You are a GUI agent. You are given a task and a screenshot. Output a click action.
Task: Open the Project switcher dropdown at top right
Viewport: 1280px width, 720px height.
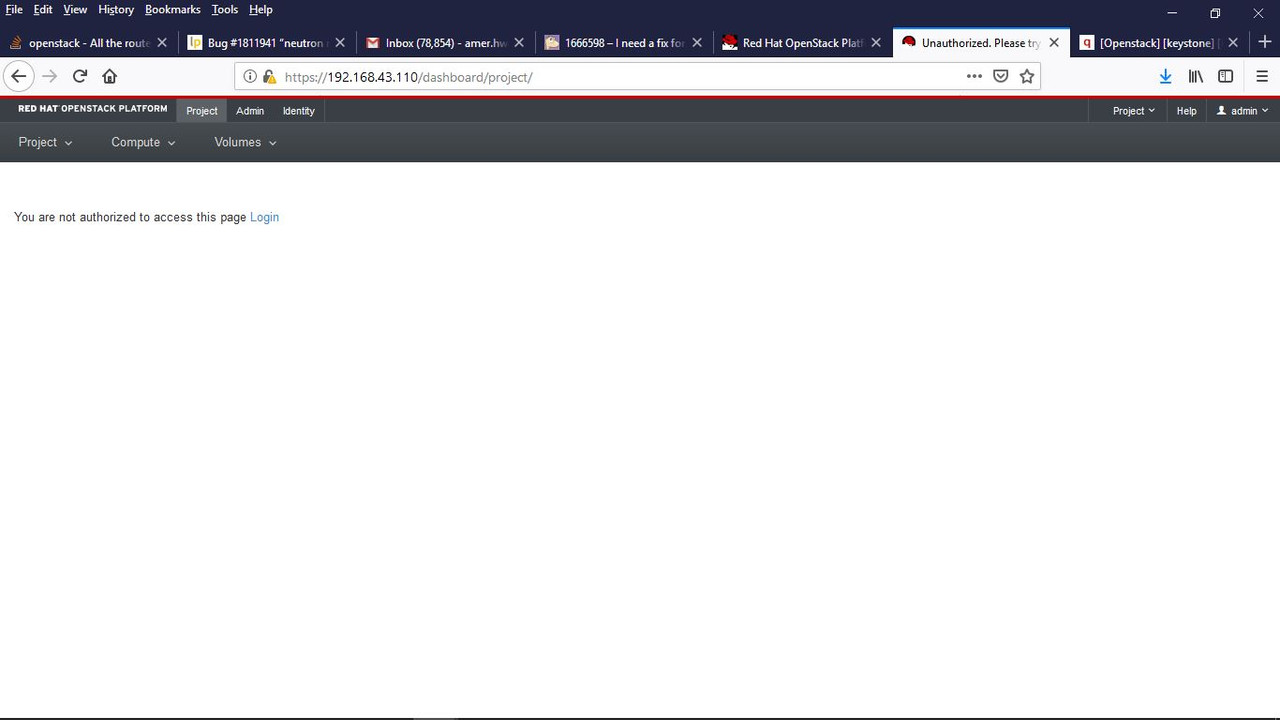pos(1134,111)
